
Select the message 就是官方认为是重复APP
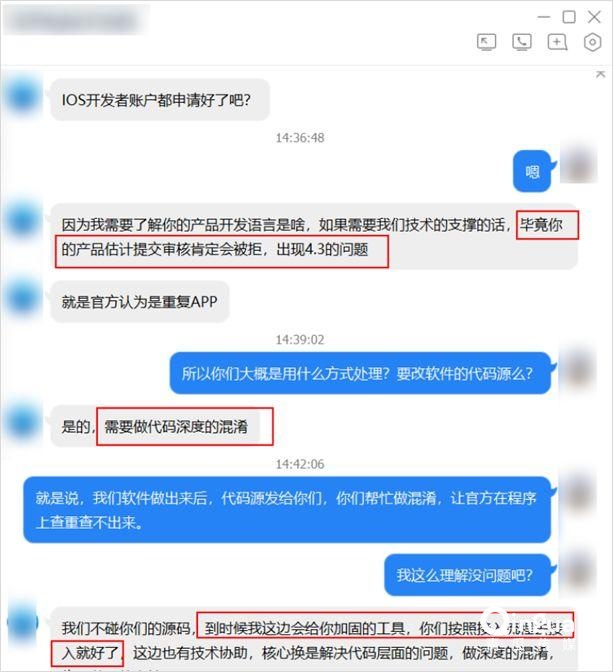point(140,302)
